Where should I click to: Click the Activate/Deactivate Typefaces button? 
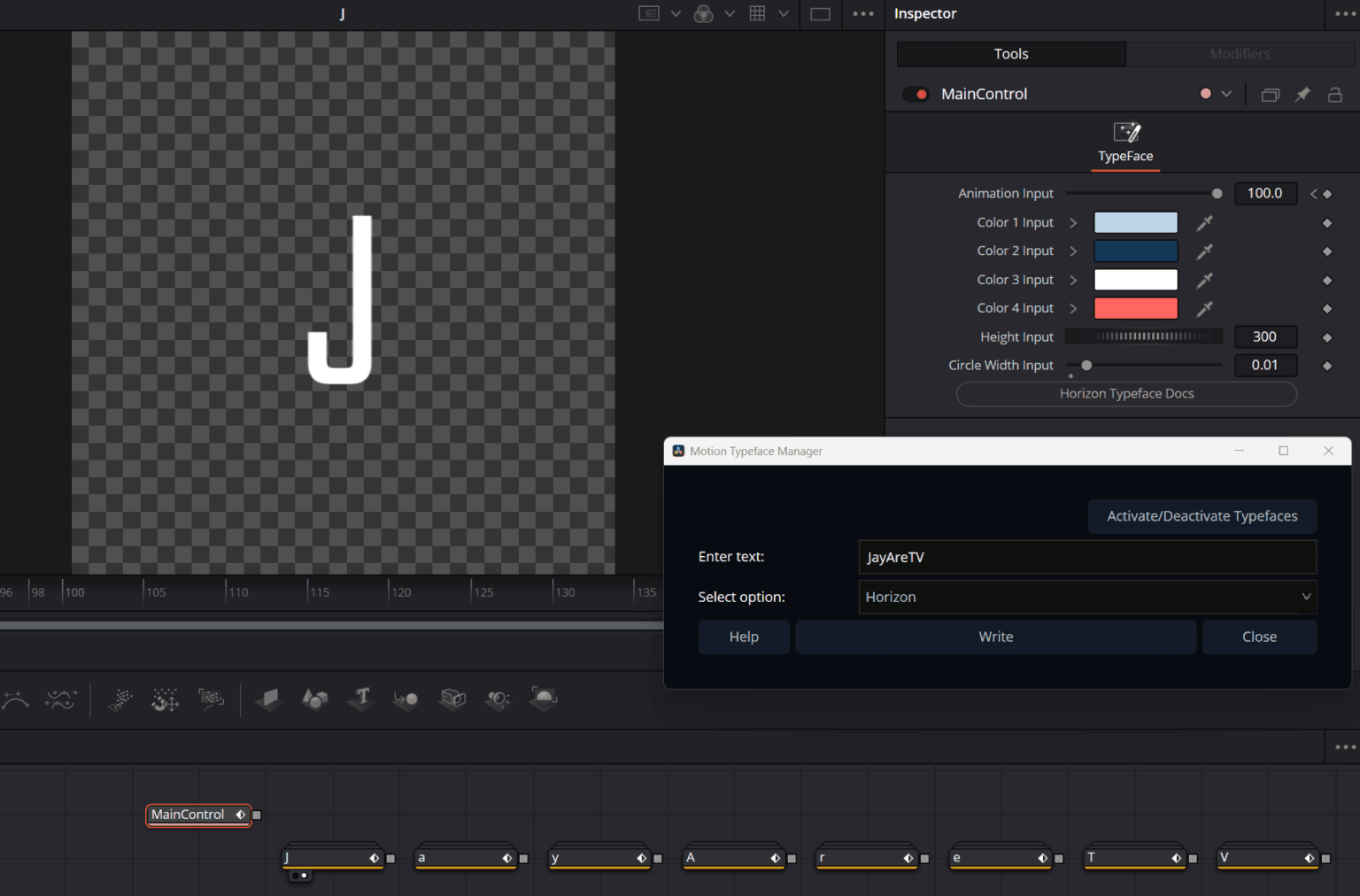1202,516
